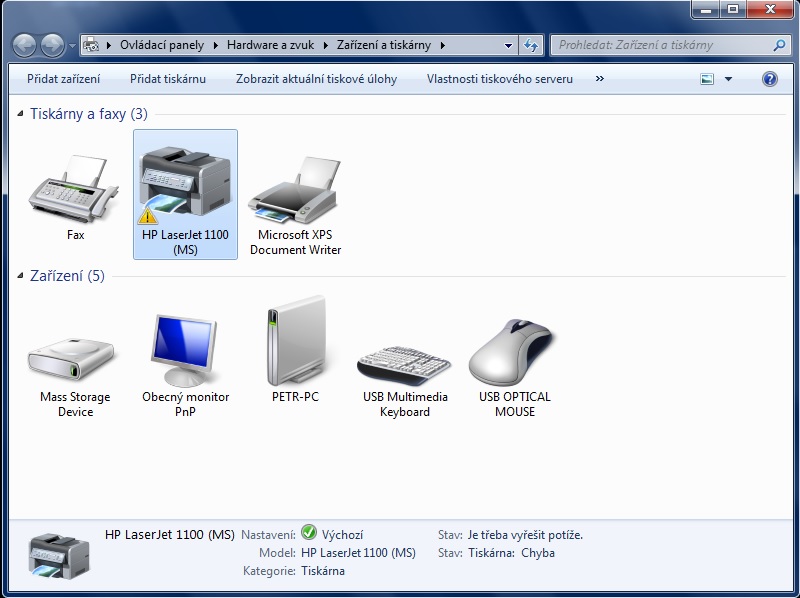
Task: Click the search magnifier icon
Action: point(779,45)
